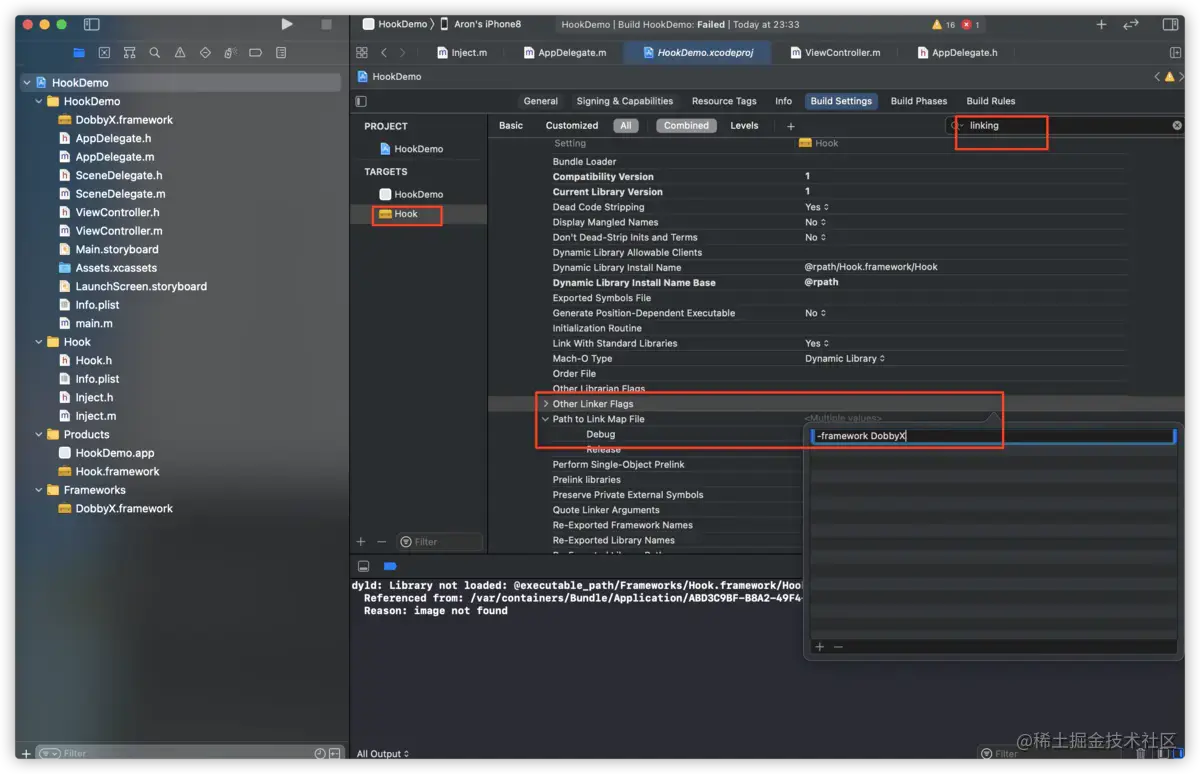This screenshot has width=1200, height=774.
Task: Collapse the Products group
Action: 39,434
